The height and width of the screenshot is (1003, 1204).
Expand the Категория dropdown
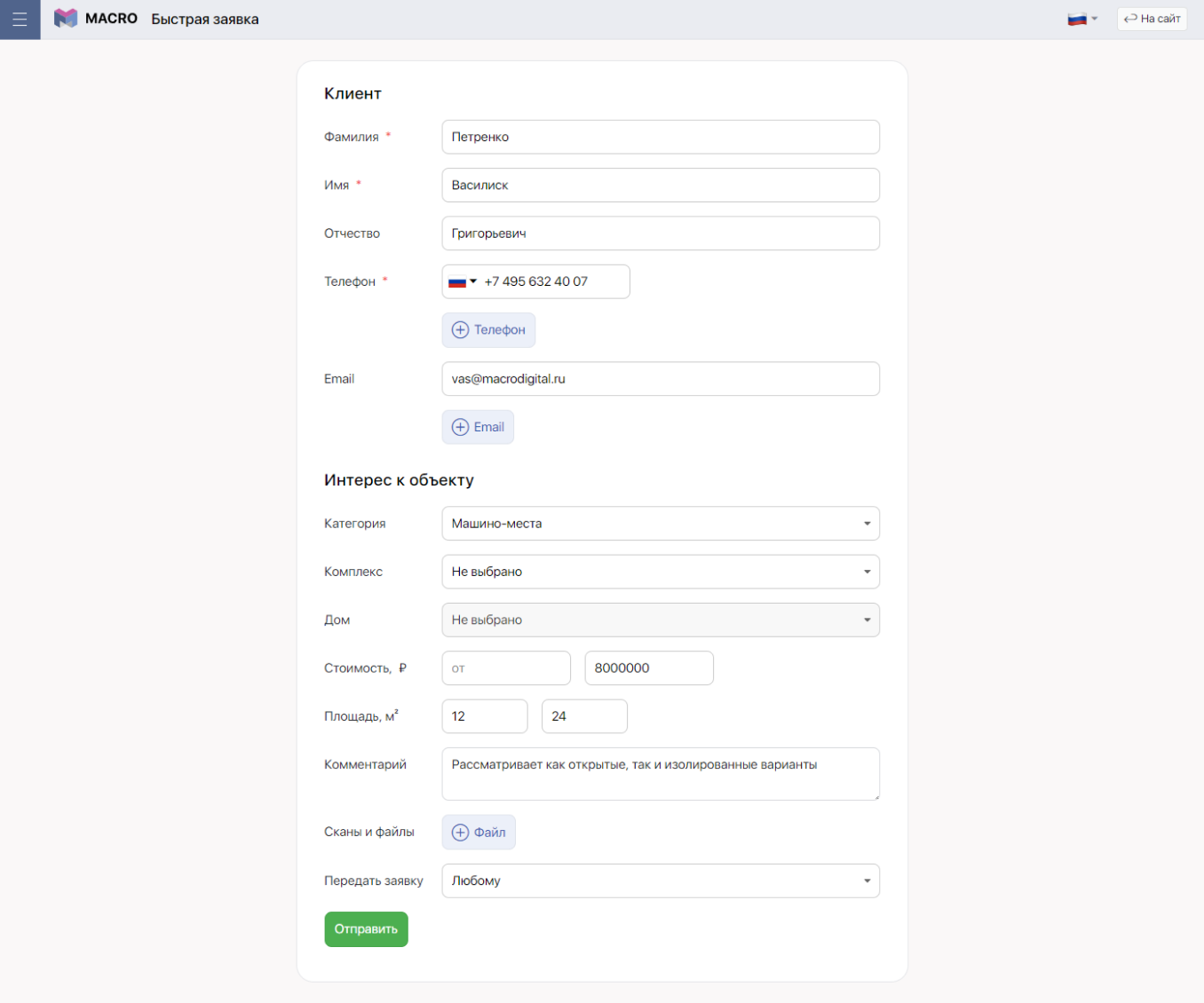tap(660, 524)
